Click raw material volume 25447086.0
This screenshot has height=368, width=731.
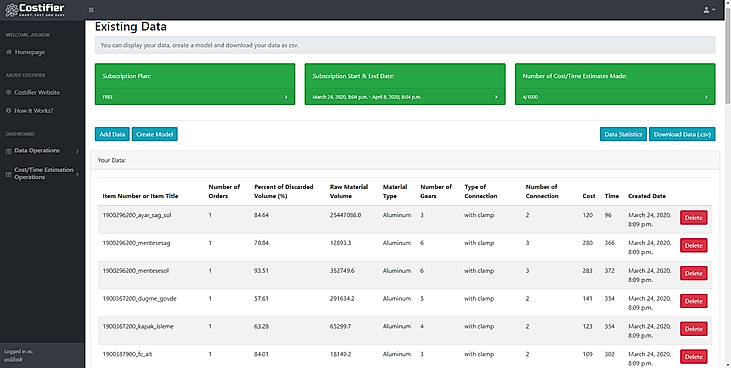(345, 215)
